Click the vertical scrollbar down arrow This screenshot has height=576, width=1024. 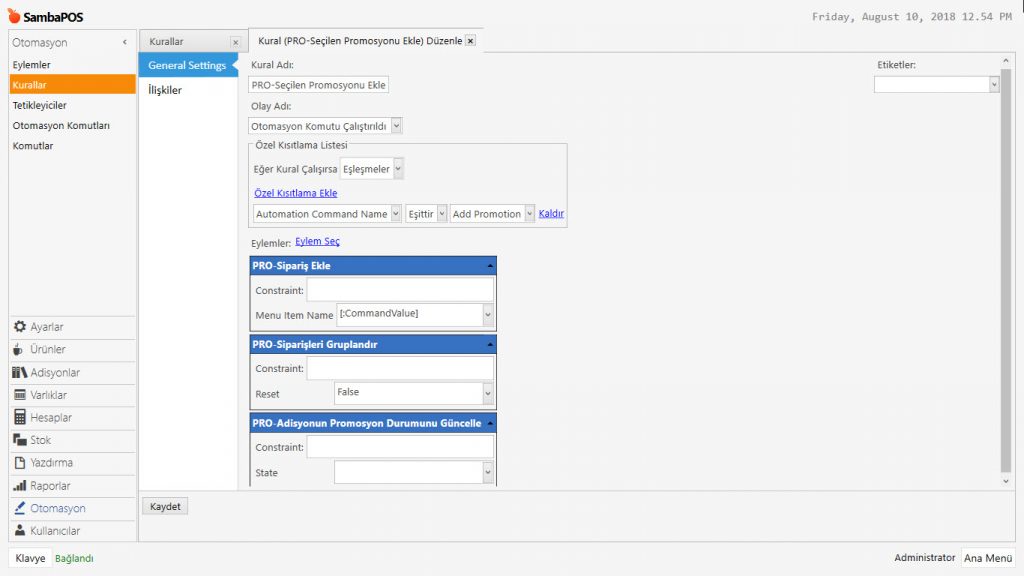coord(1006,481)
